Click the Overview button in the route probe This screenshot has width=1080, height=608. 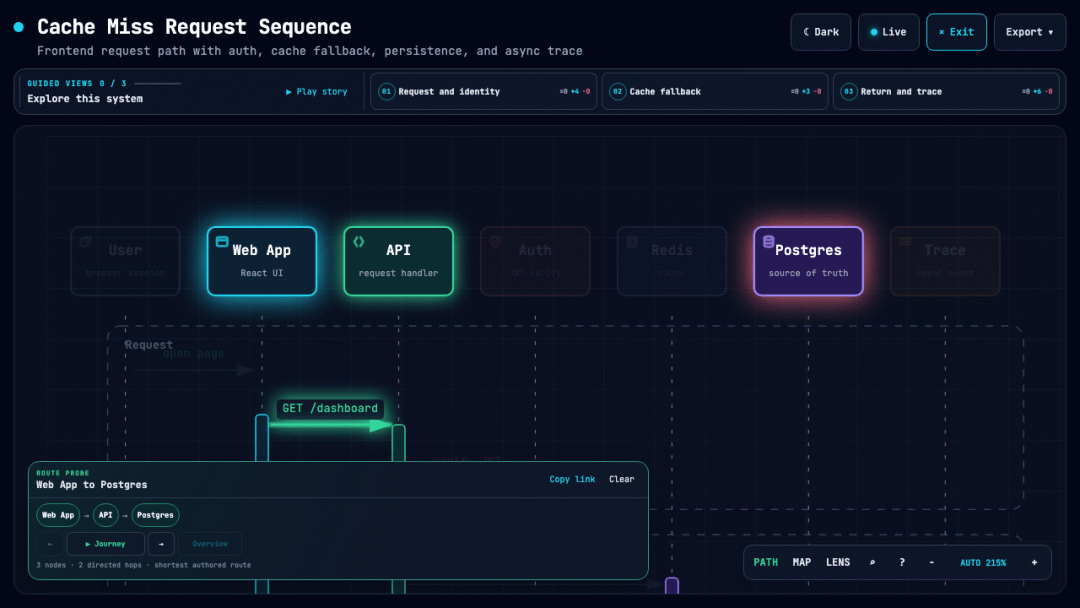click(x=210, y=544)
